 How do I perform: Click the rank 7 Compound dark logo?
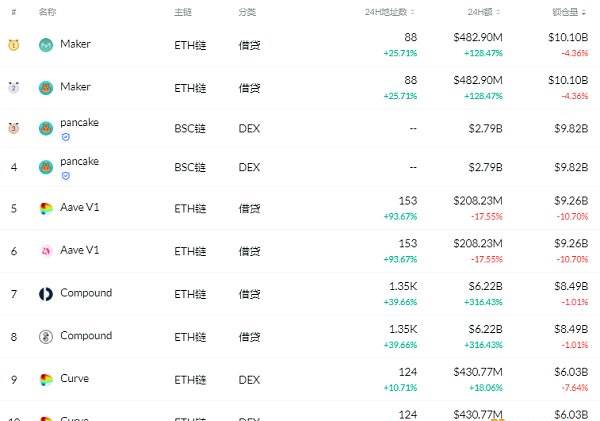[46, 294]
